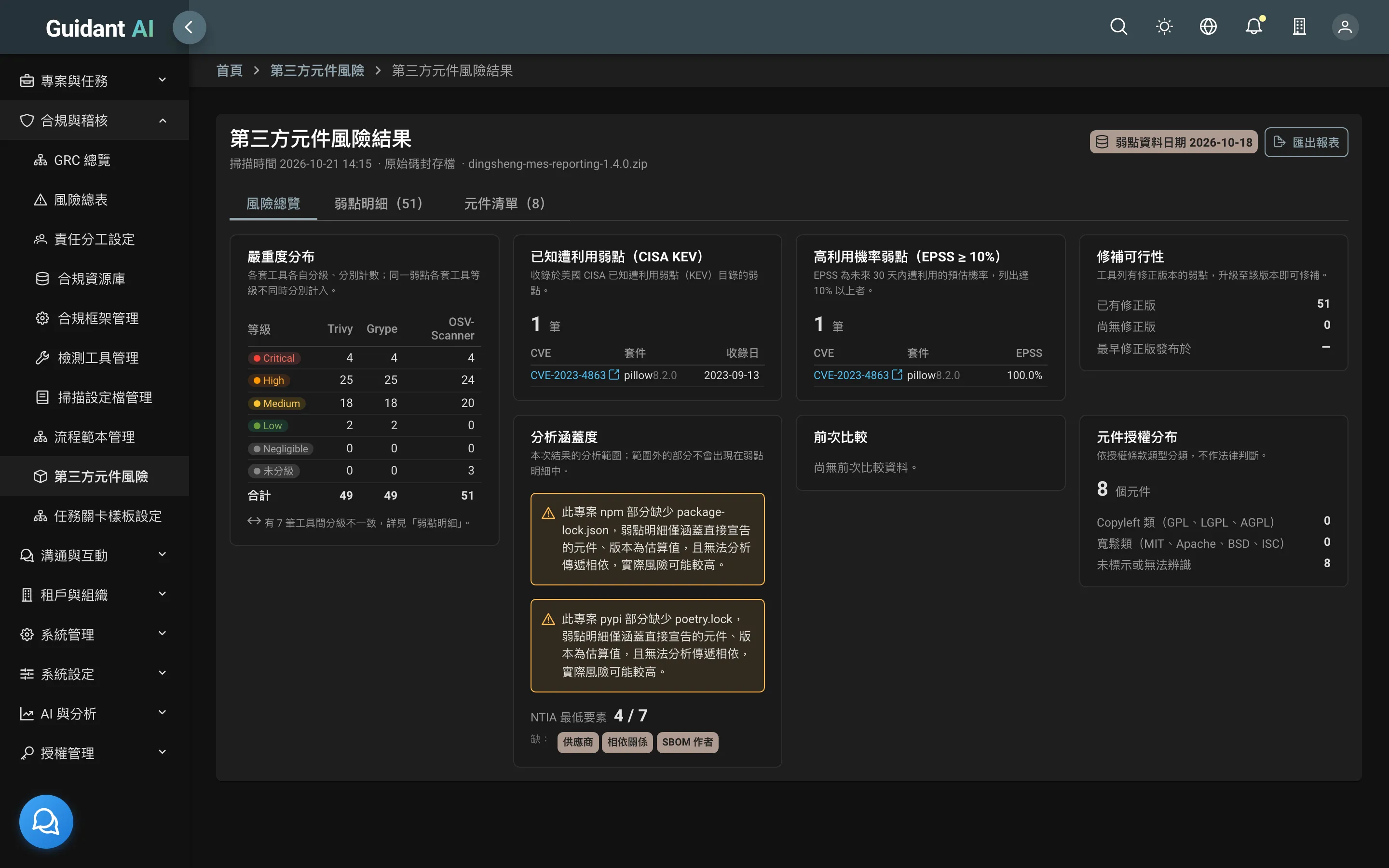Open CVE-2023-4863 link in CISA KEV card

(568, 375)
